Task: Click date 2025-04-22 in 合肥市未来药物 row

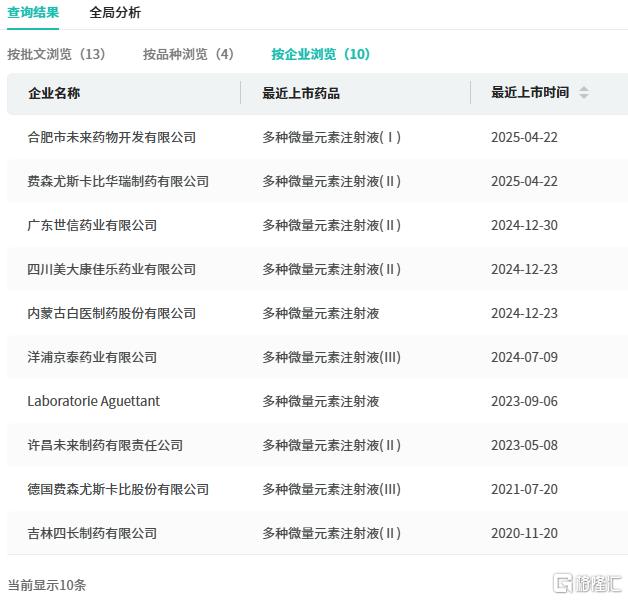Action: pos(524,137)
